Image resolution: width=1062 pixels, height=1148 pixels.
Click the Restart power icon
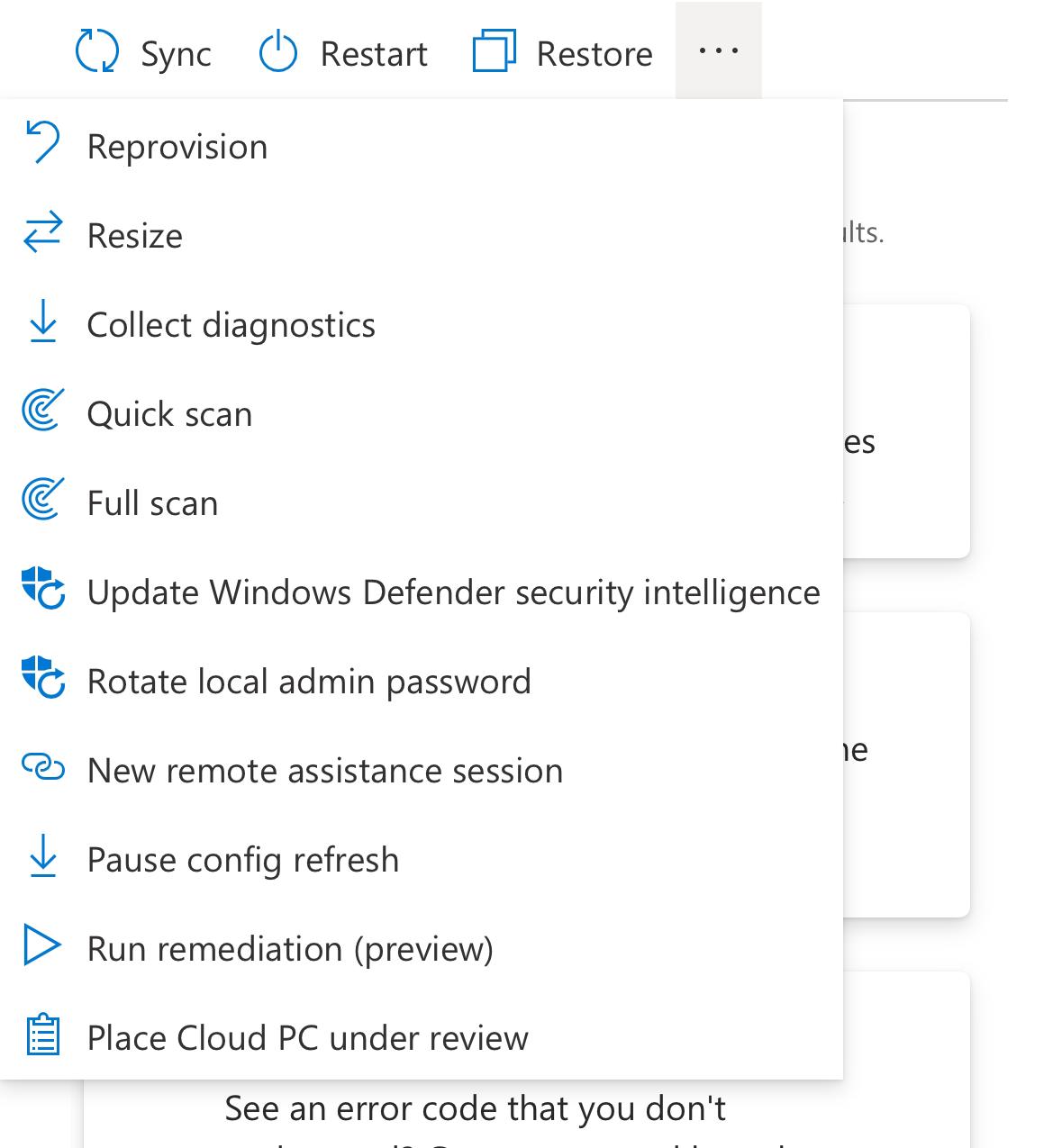coord(278,50)
